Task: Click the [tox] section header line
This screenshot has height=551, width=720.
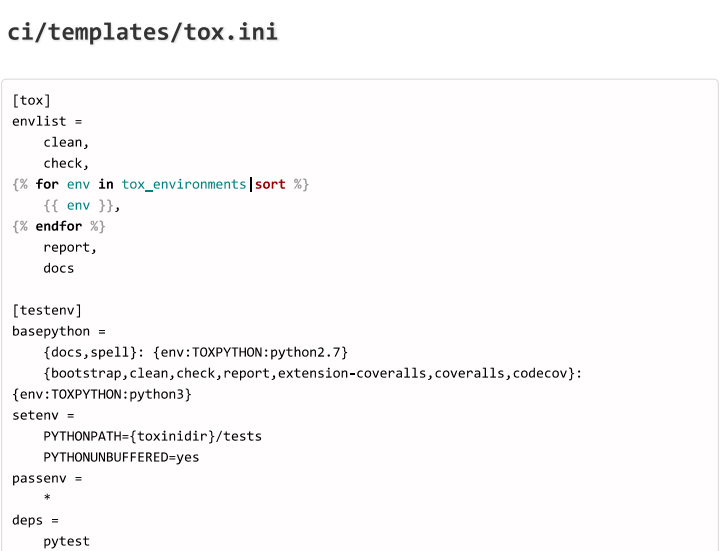Action: (31, 100)
